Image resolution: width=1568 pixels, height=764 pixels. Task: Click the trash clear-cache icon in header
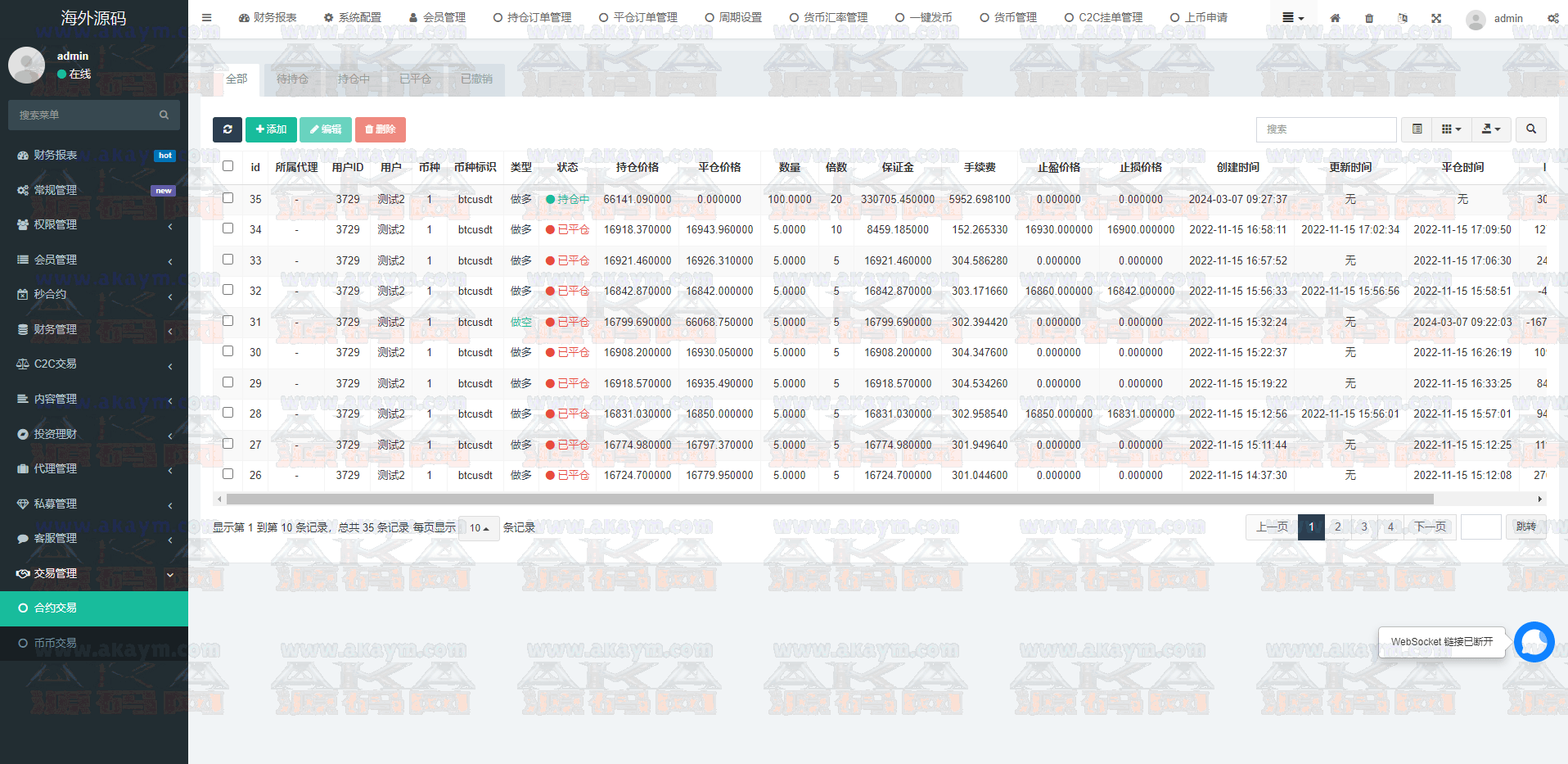click(1369, 18)
